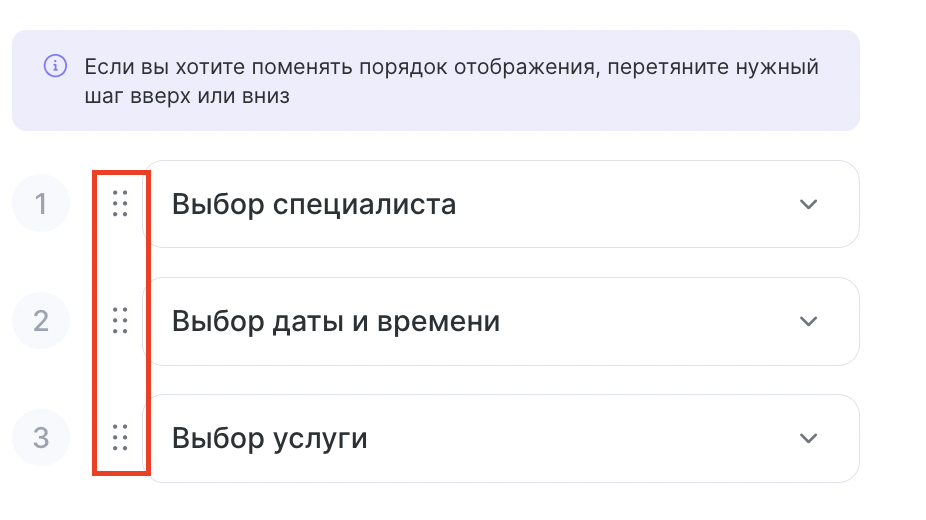Viewport: 926px width, 520px height.
Task: Click the step number 3 badge
Action: click(x=41, y=437)
